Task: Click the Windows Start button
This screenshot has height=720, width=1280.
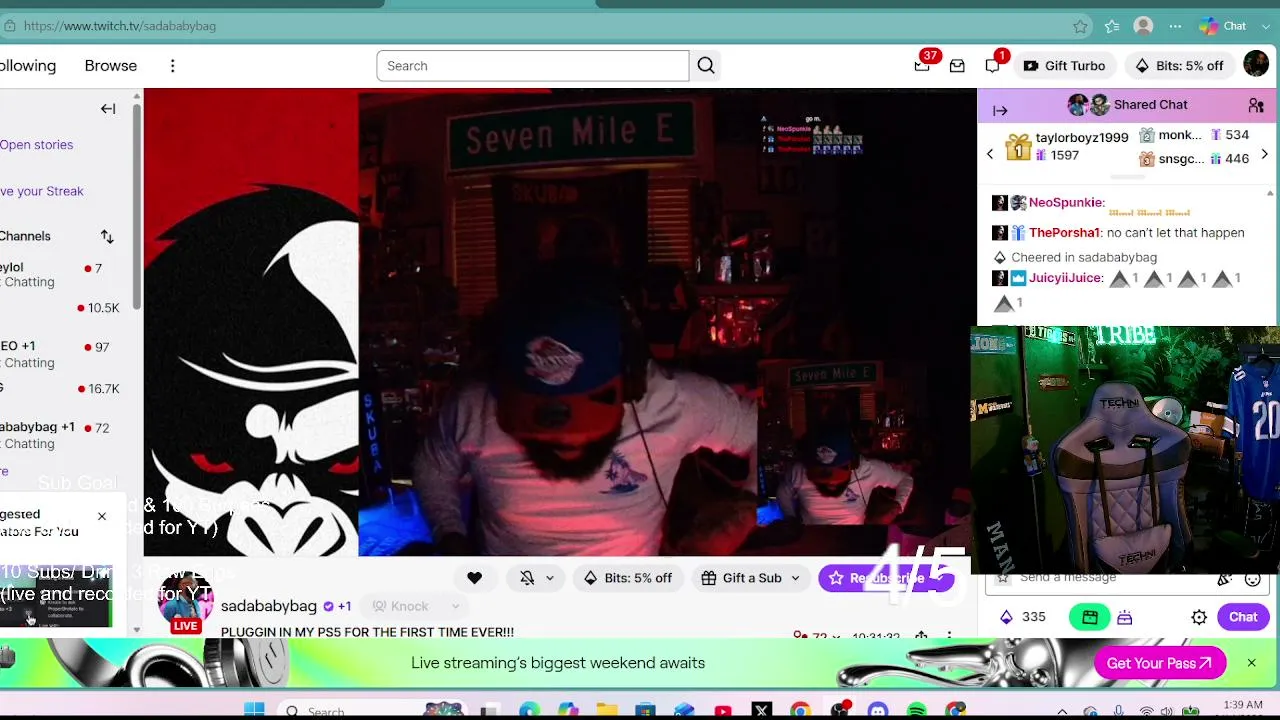Action: [254, 711]
